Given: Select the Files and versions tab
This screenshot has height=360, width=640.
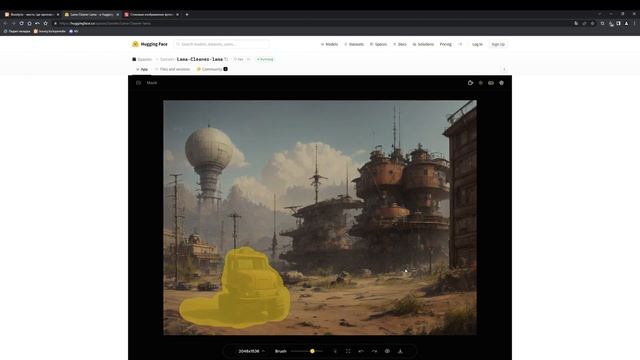Looking at the screenshot, I should click(173, 69).
